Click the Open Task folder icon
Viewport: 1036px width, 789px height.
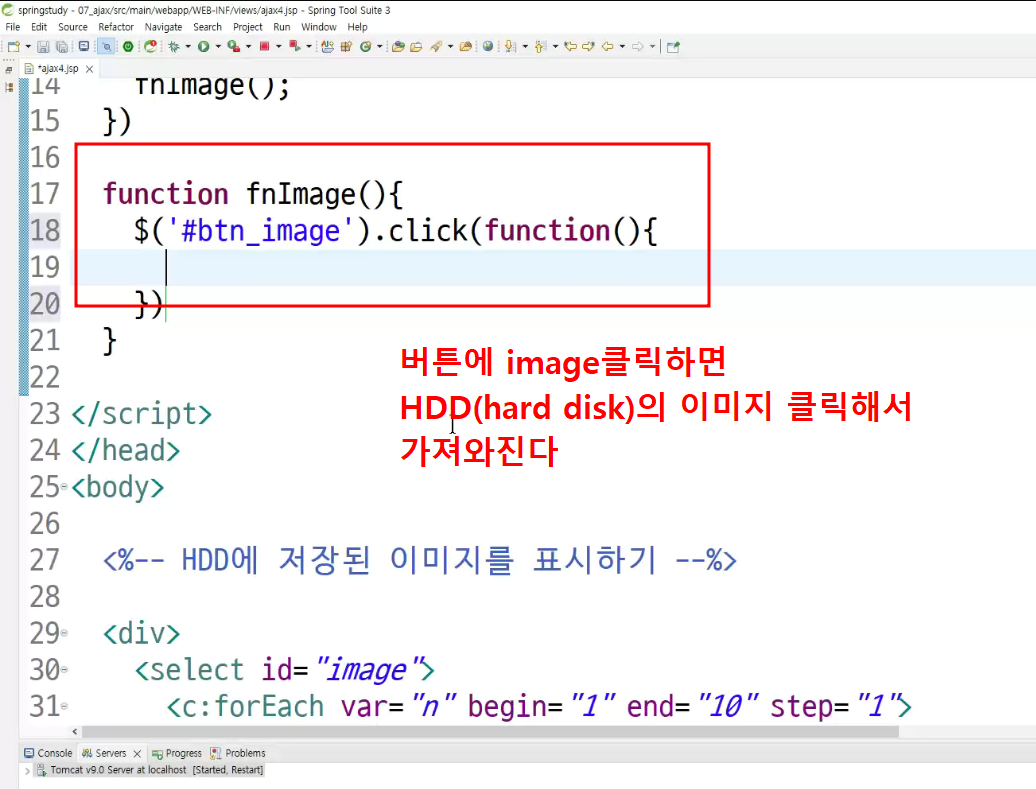click(x=398, y=46)
